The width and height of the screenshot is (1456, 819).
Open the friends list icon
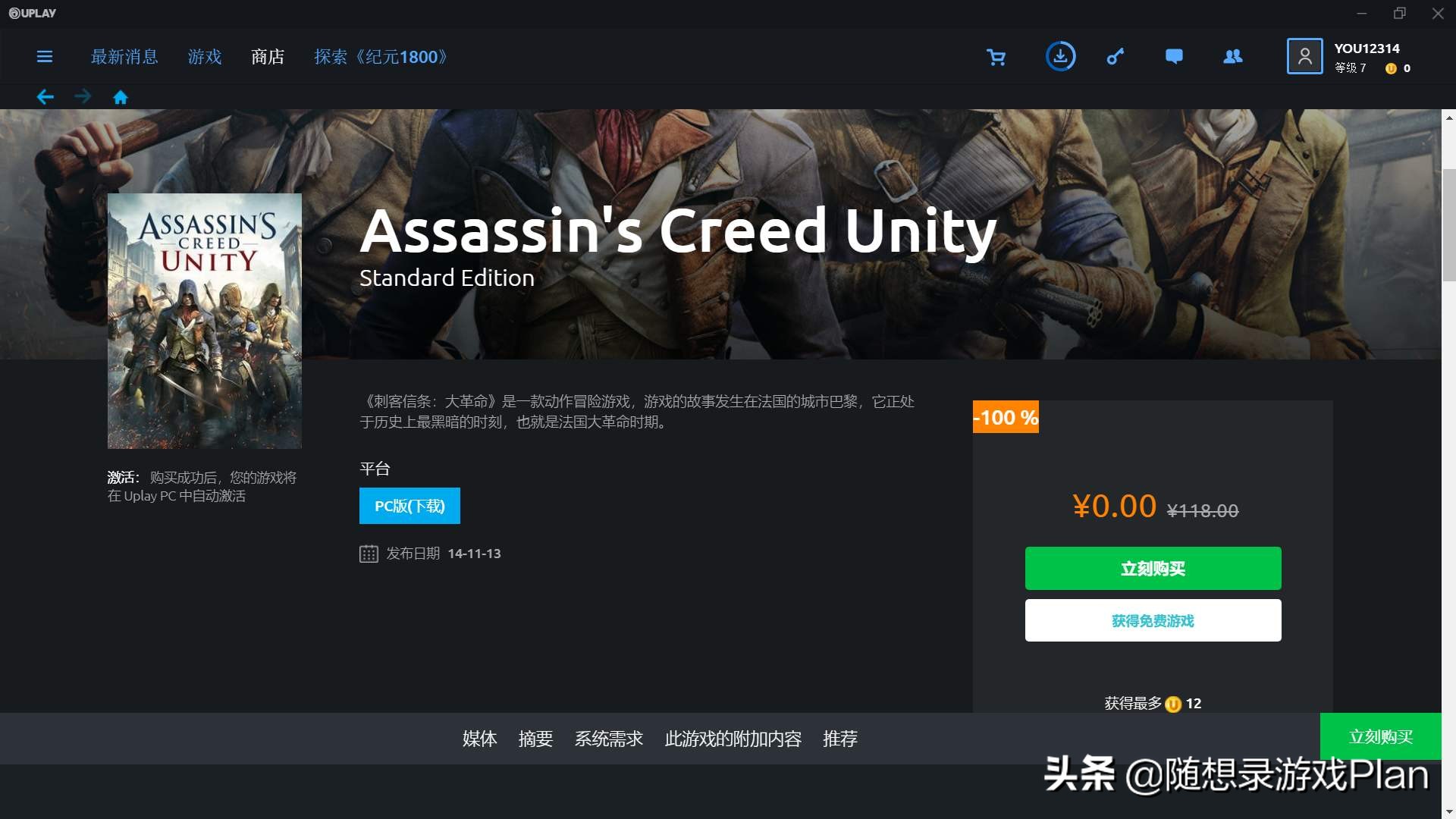point(1233,57)
